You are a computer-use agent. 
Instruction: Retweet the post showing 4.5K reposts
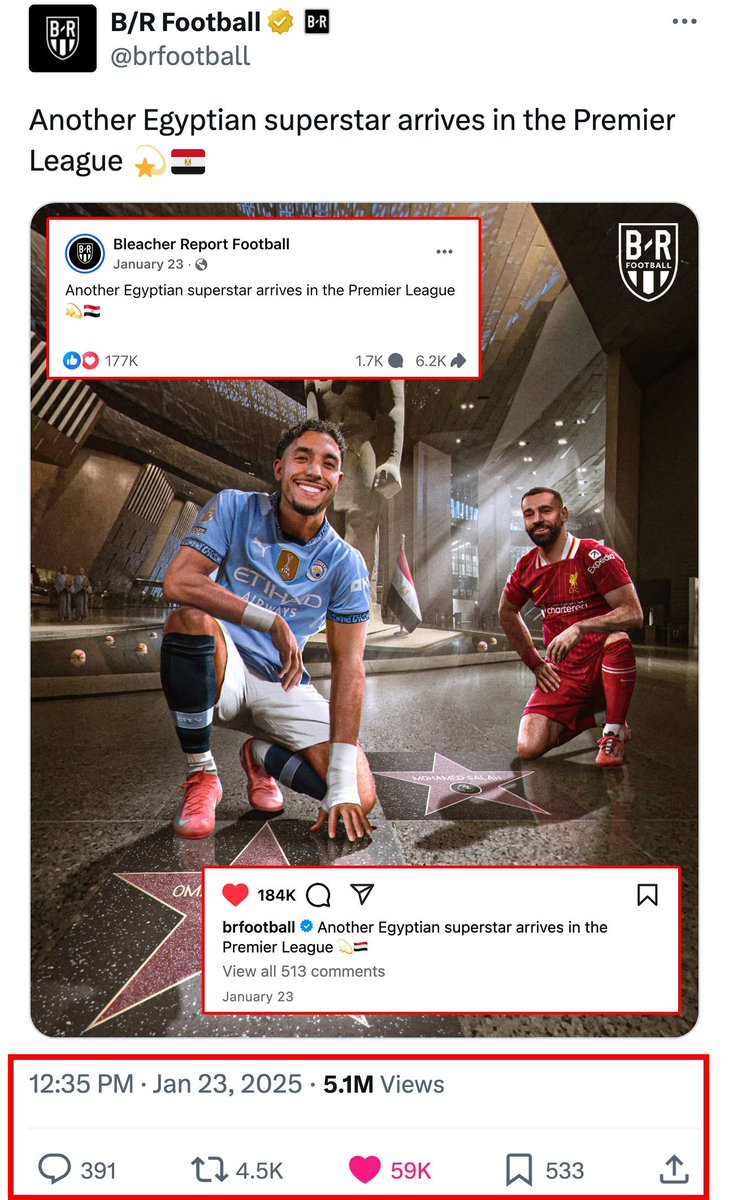[235, 1169]
